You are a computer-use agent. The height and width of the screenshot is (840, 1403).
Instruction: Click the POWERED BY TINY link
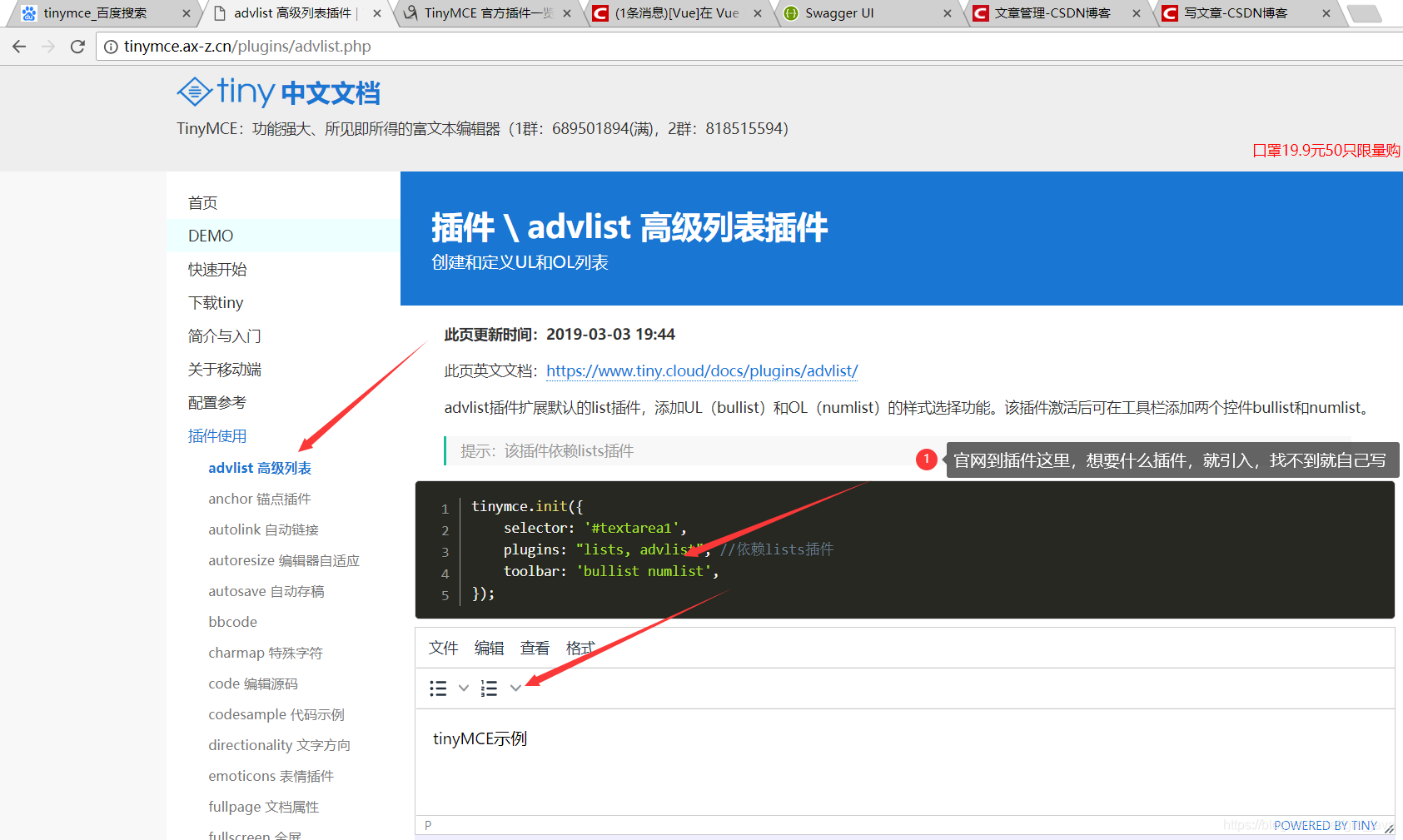click(1326, 826)
